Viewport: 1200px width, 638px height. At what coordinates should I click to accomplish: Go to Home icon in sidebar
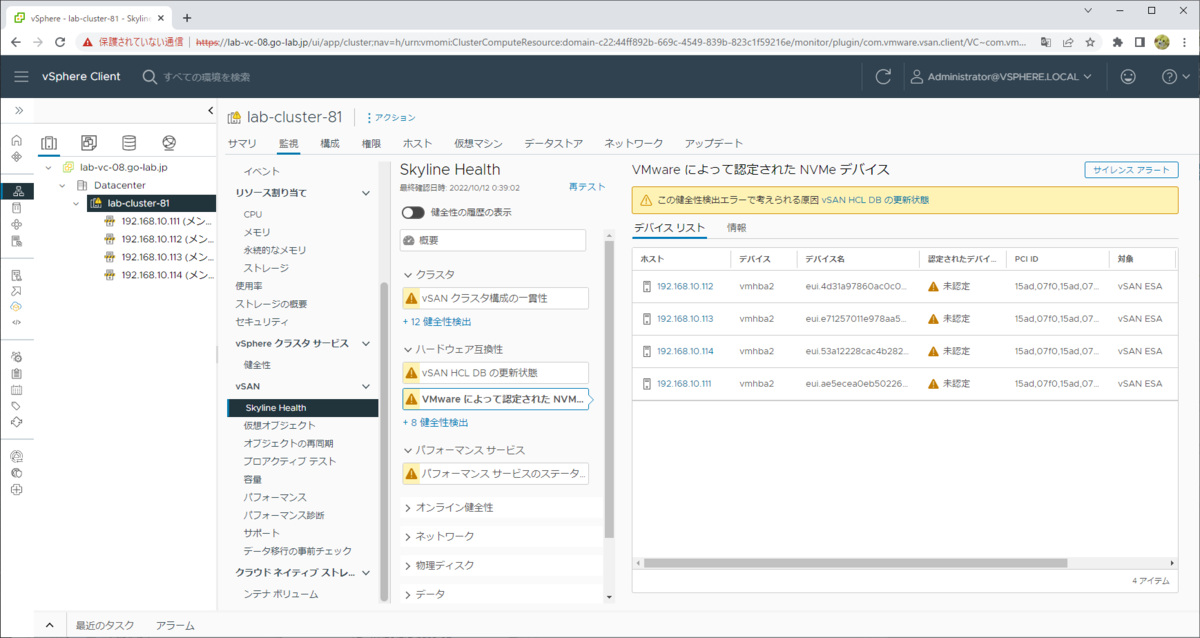[x=17, y=141]
